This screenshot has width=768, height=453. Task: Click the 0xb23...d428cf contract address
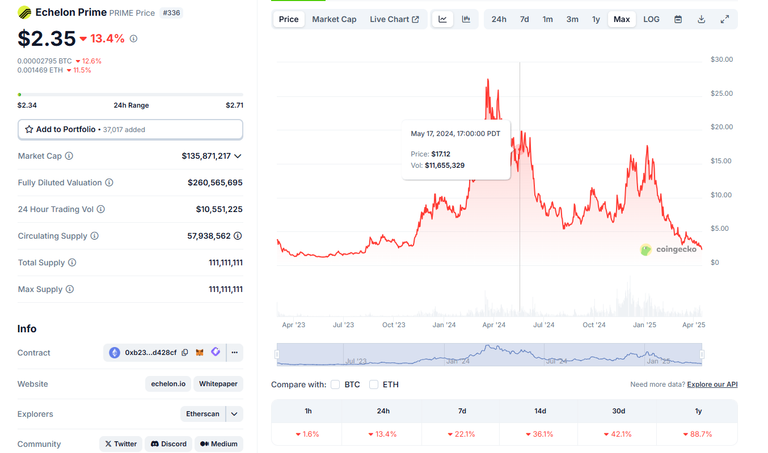(x=150, y=353)
